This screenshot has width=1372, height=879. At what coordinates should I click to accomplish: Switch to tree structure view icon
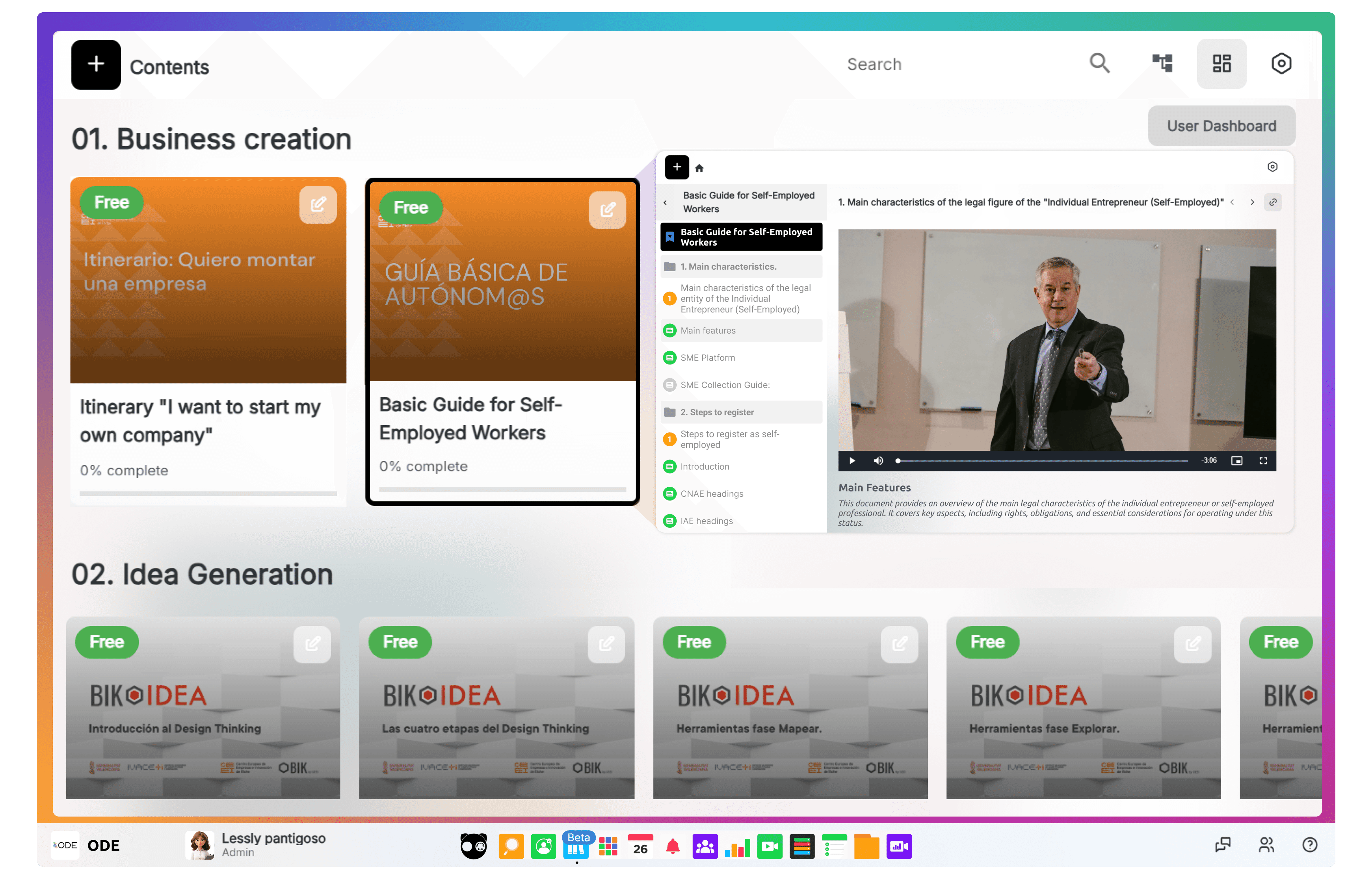coord(1162,63)
